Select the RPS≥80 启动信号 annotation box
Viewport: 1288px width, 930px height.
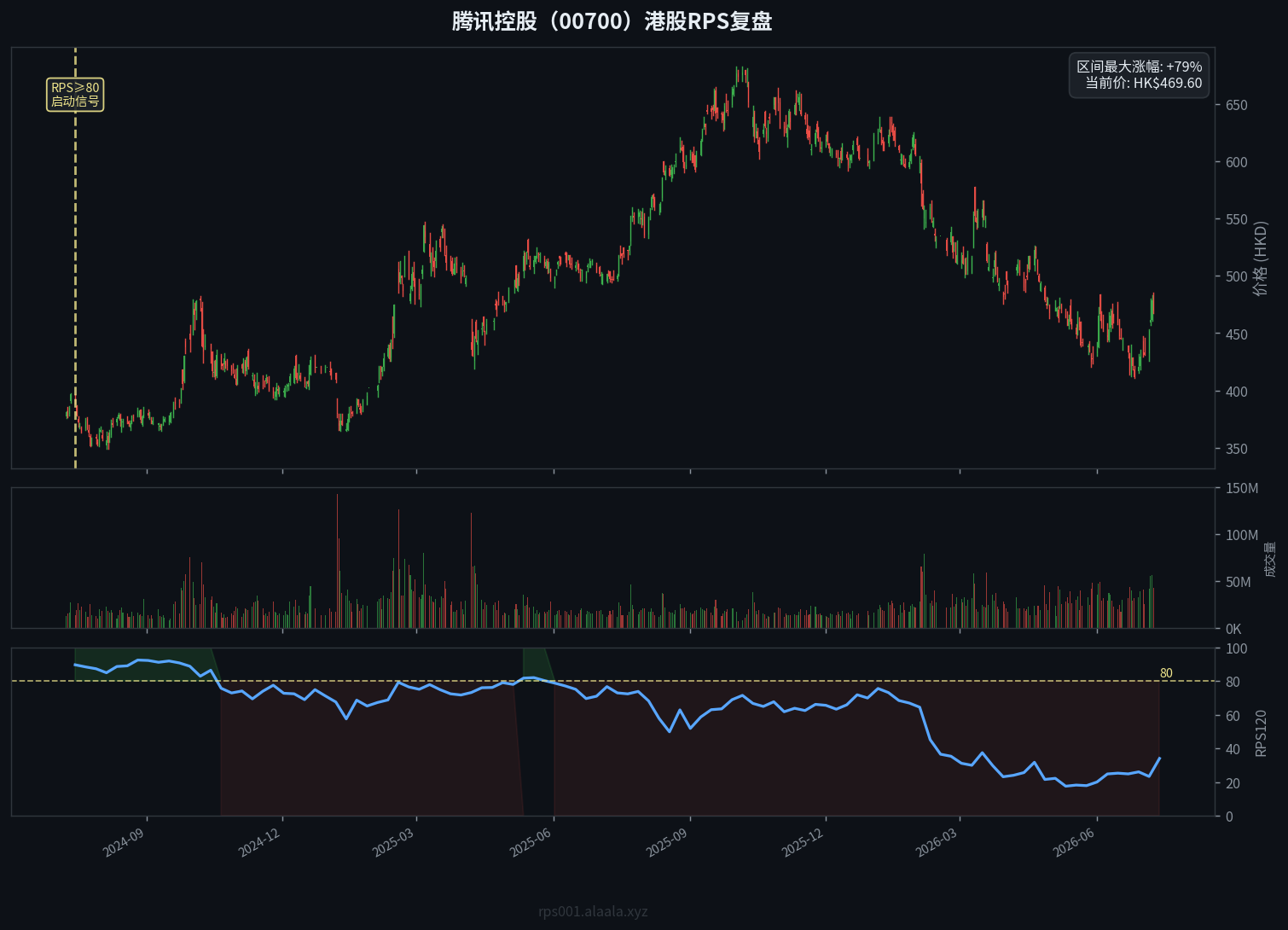(75, 95)
